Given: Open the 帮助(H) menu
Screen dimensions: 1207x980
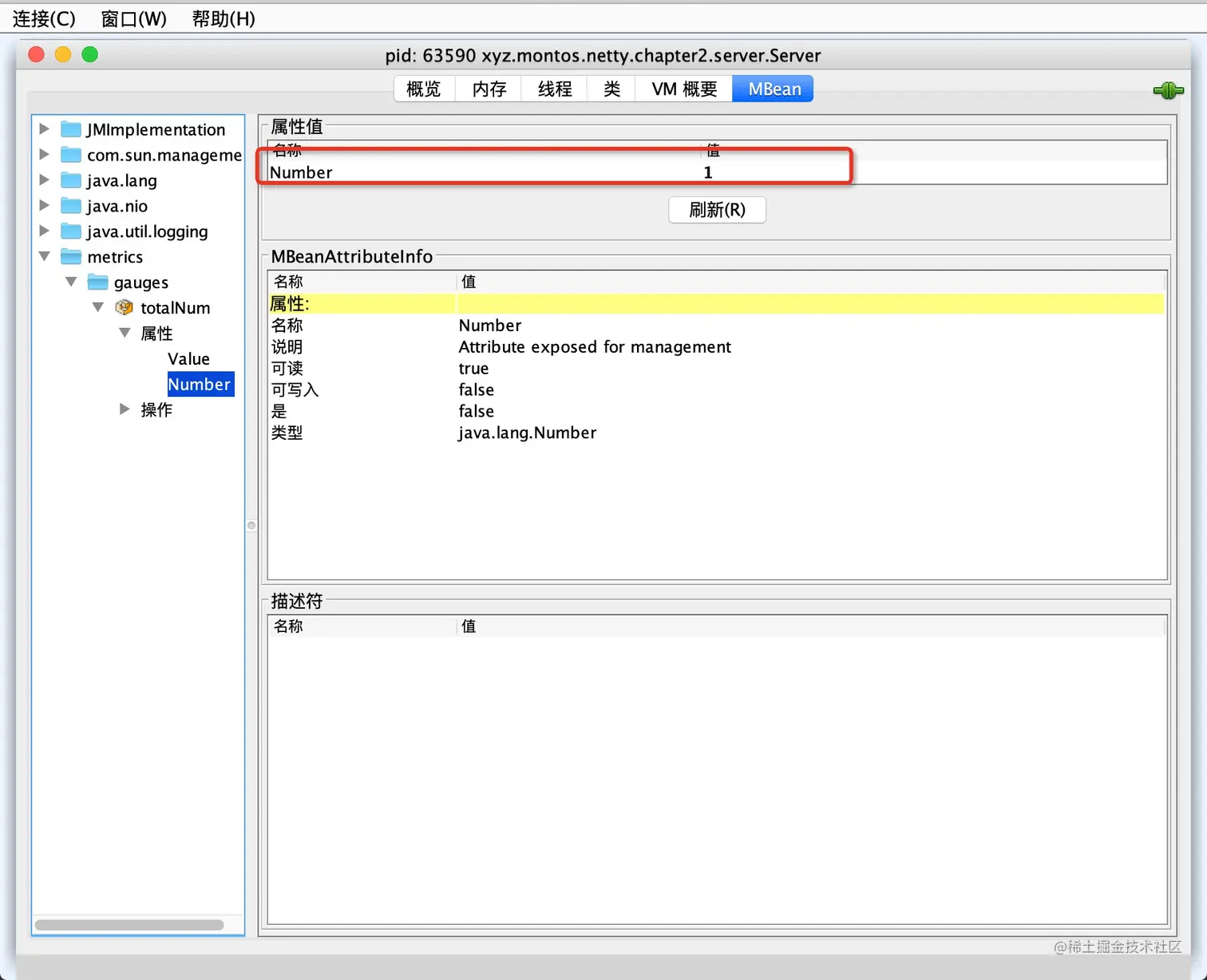Looking at the screenshot, I should (224, 18).
